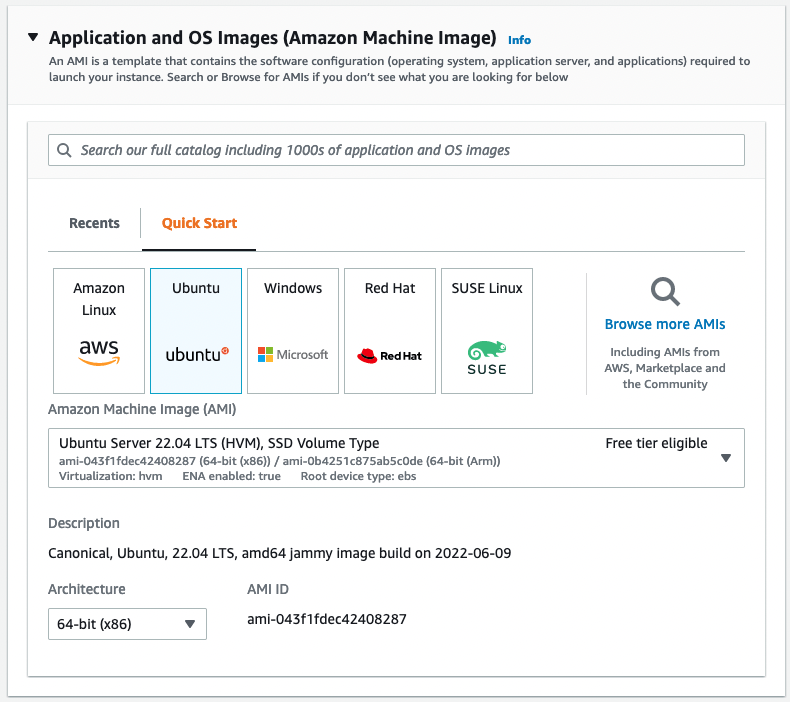Select the Ubuntu AMI tile
This screenshot has height=702, width=790.
[196, 331]
